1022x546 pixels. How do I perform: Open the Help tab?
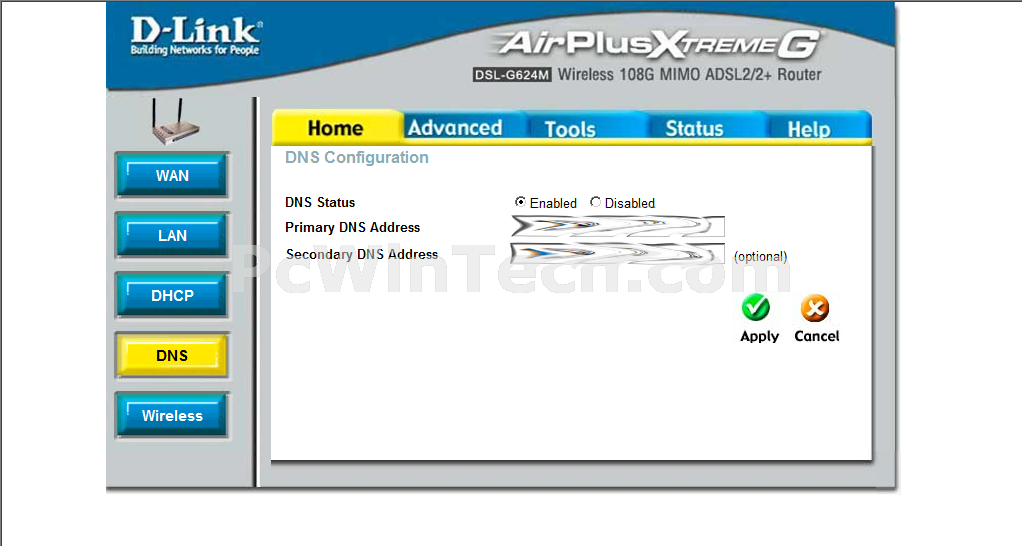coord(809,128)
